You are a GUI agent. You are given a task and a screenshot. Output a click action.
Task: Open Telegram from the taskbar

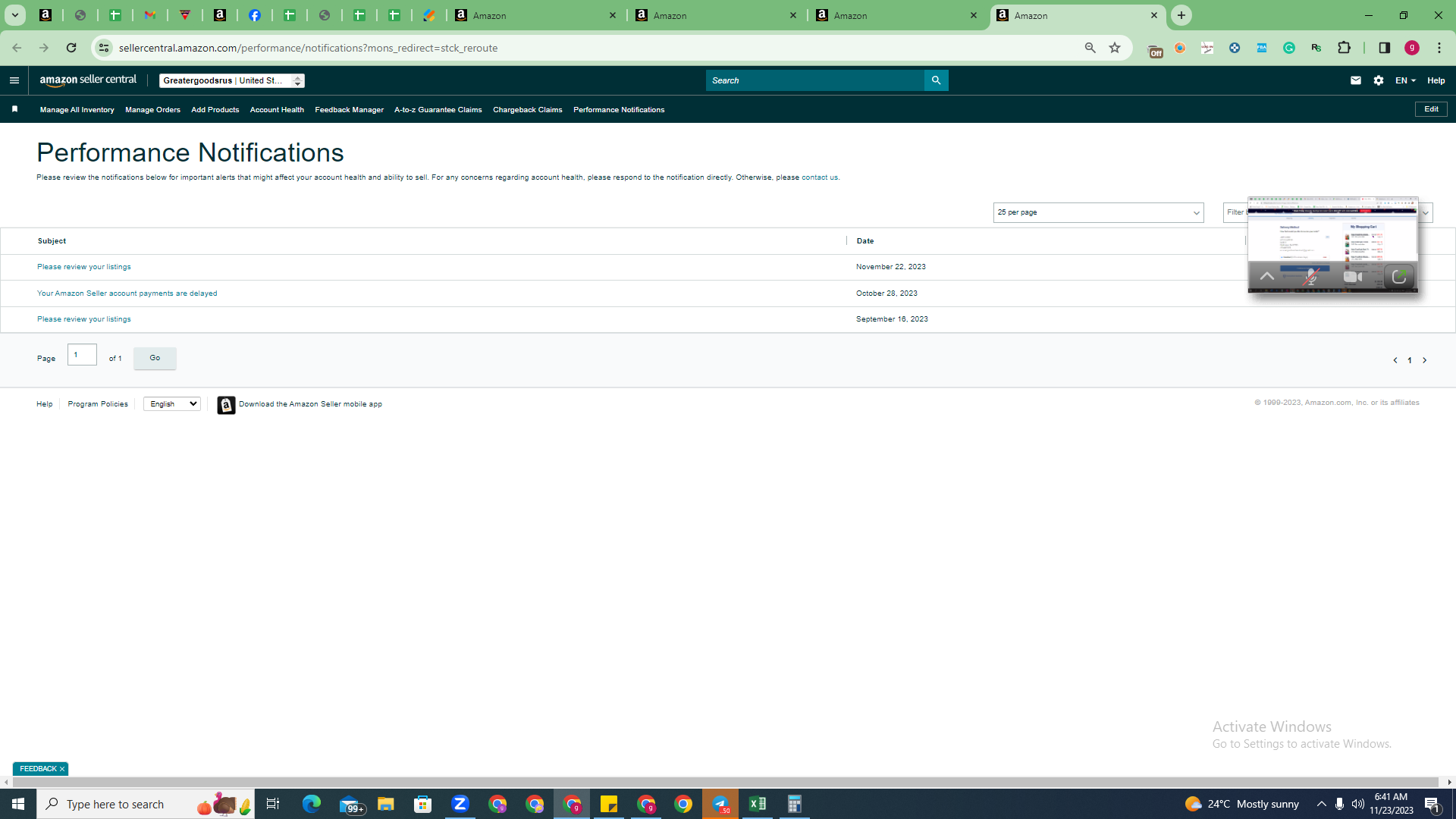coord(720,804)
